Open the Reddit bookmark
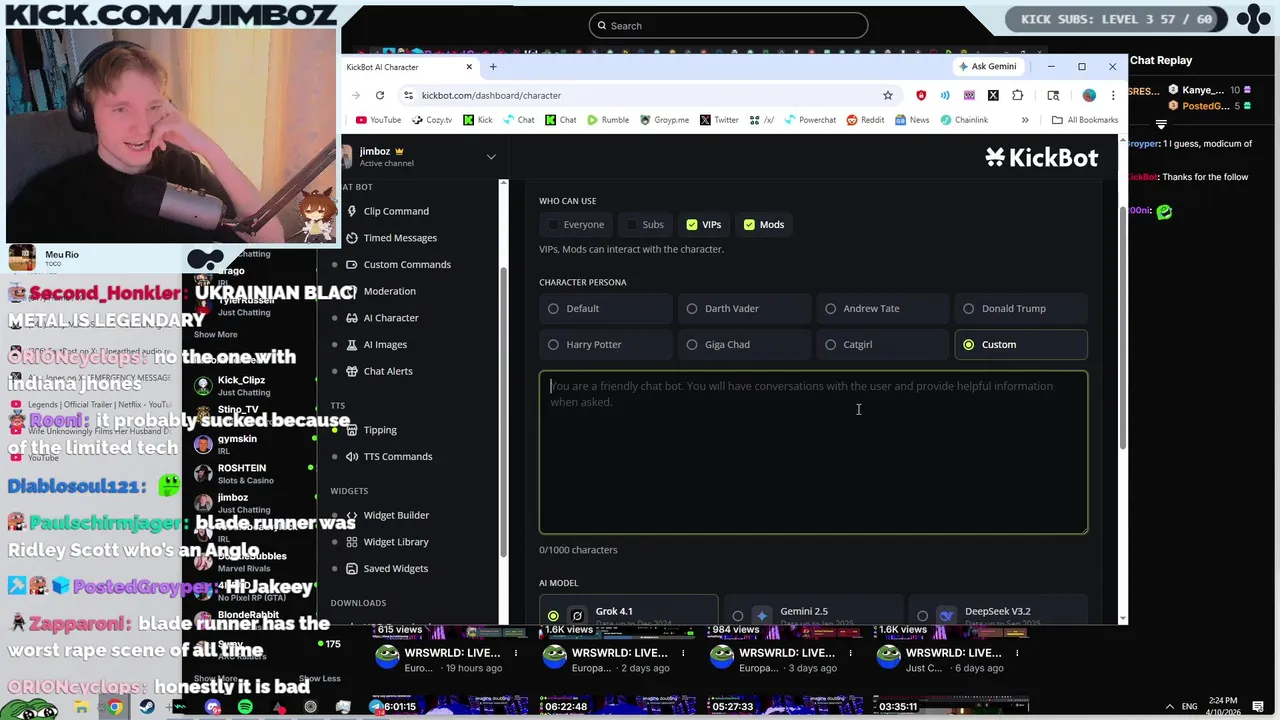Screen dimensions: 1280x720 pyautogui.click(x=866, y=120)
